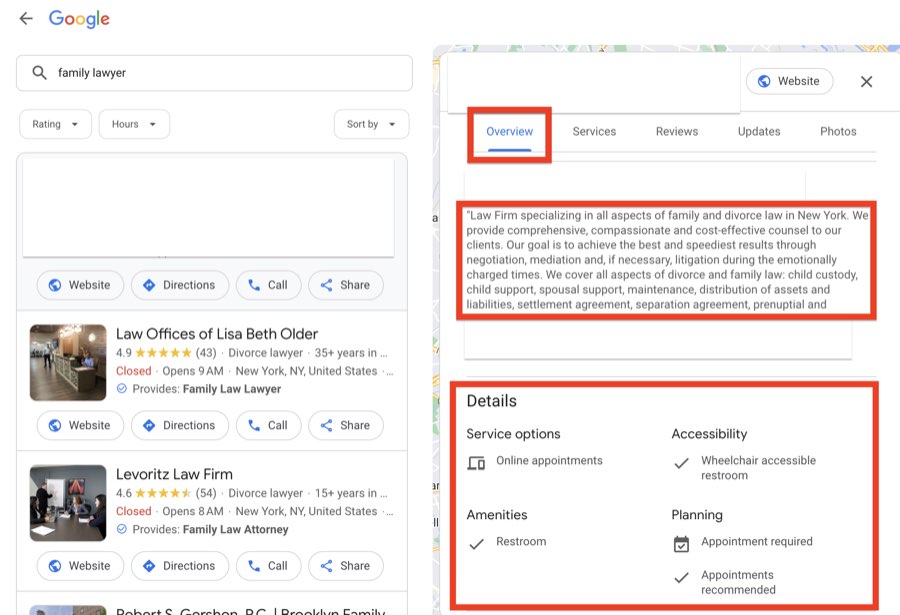Switch to the Updates tab
900x615 pixels.
759,131
